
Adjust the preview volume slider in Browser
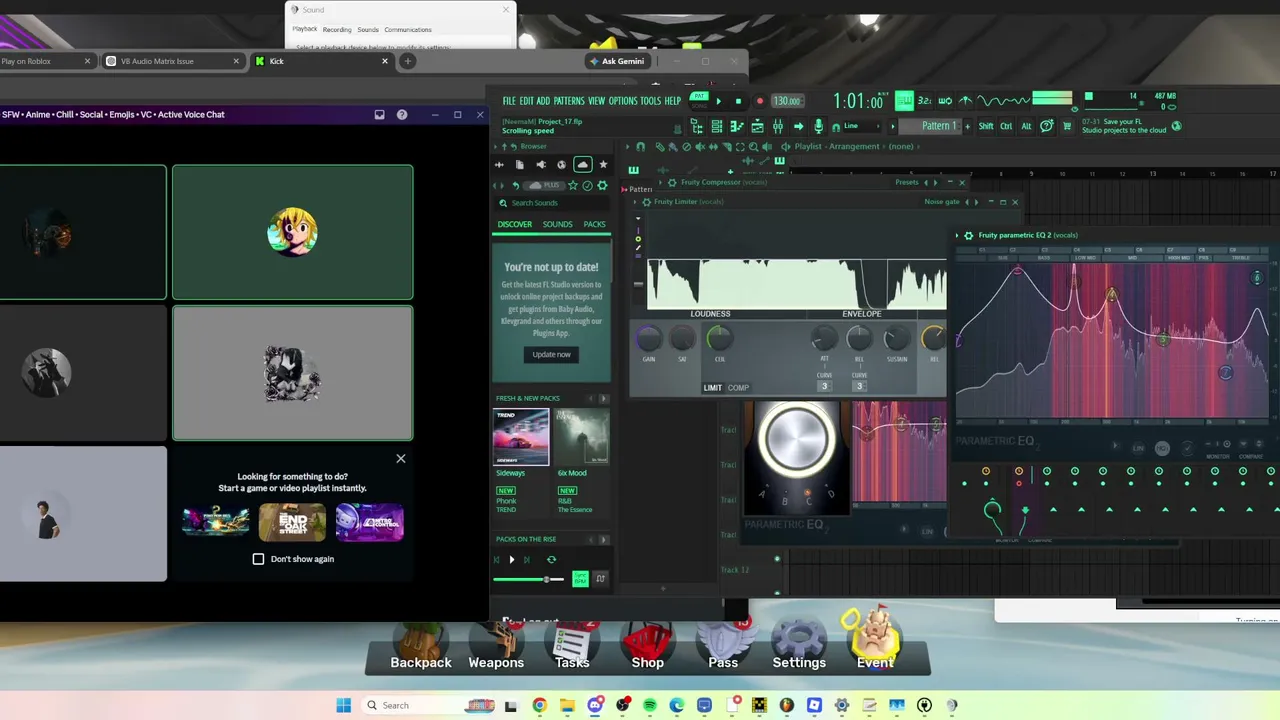(529, 580)
